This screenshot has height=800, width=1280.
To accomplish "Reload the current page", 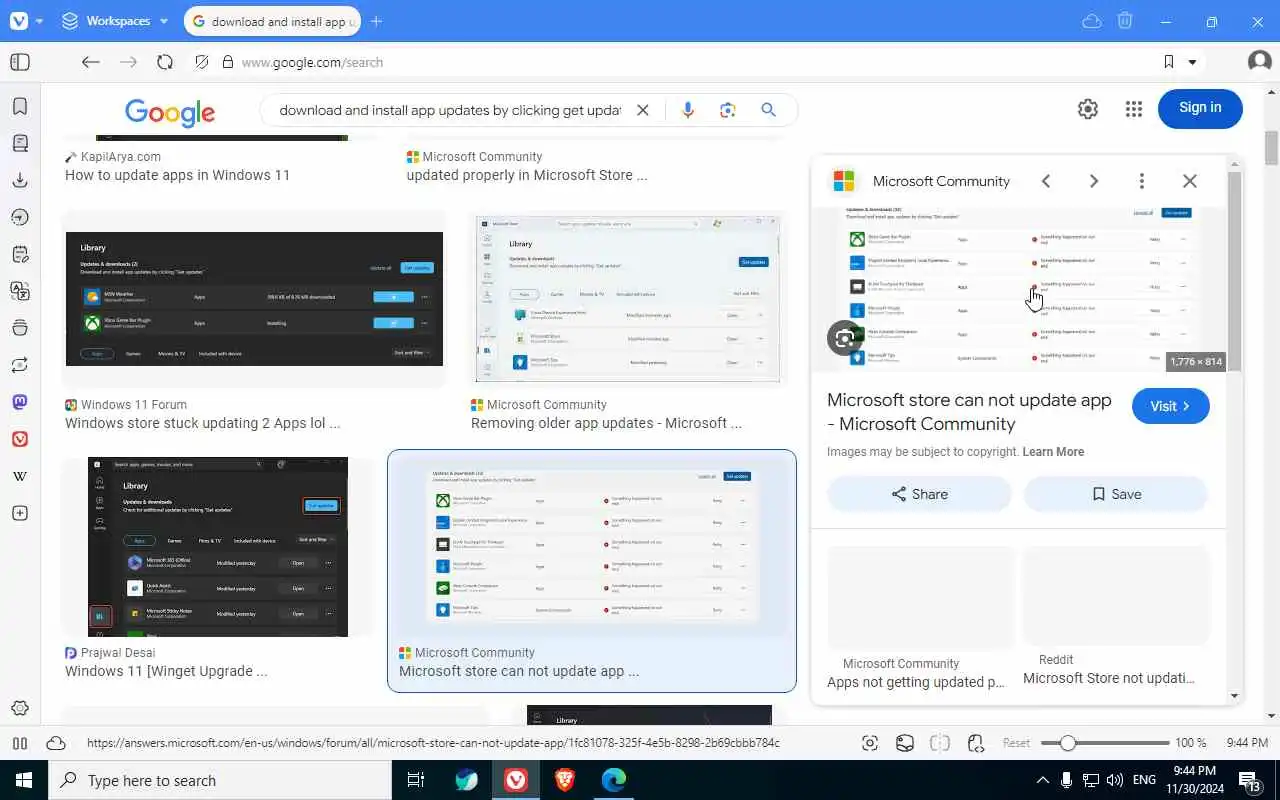I will tap(165, 62).
